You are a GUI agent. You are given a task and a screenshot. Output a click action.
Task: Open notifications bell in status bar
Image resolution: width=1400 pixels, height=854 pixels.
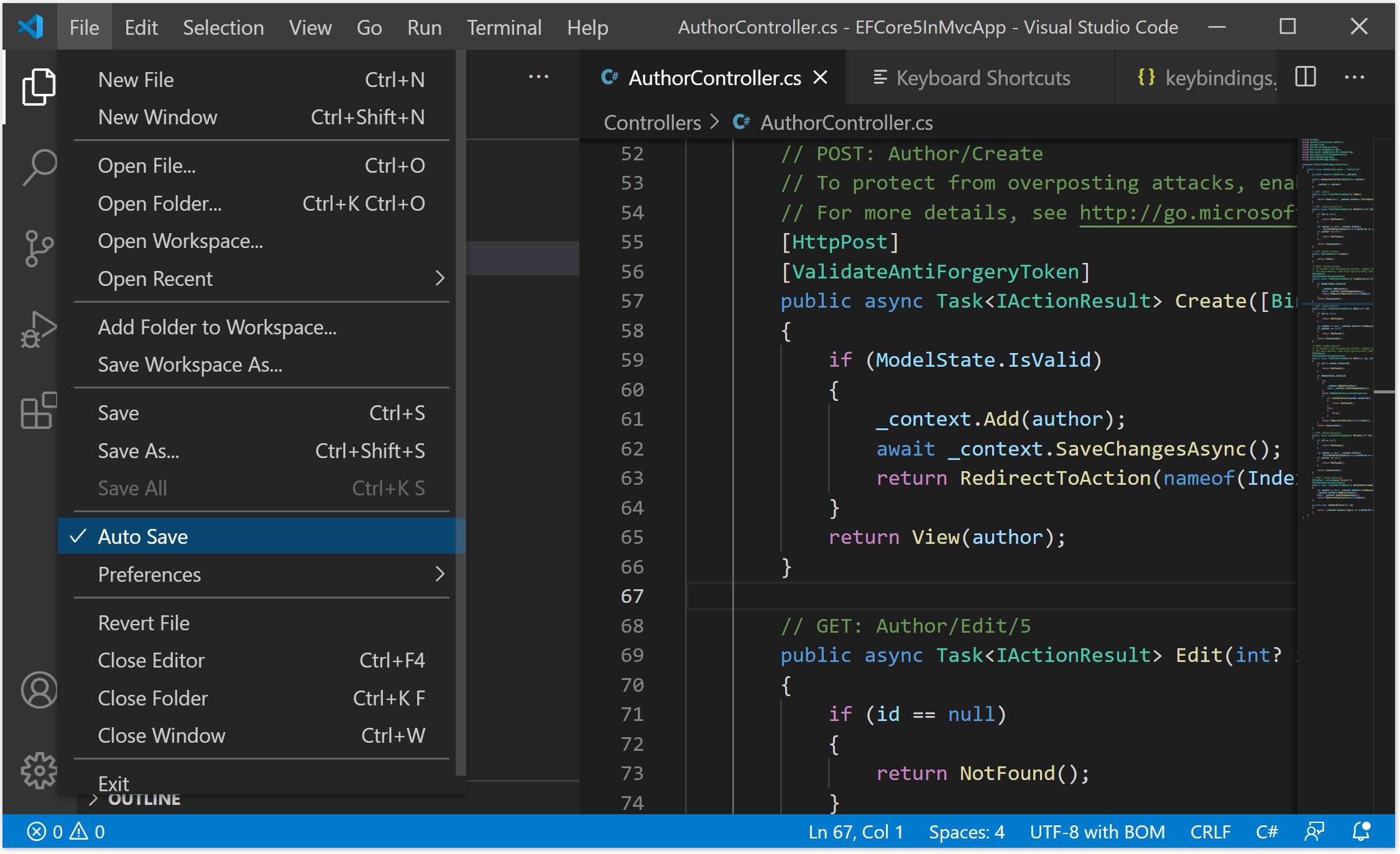(1361, 832)
